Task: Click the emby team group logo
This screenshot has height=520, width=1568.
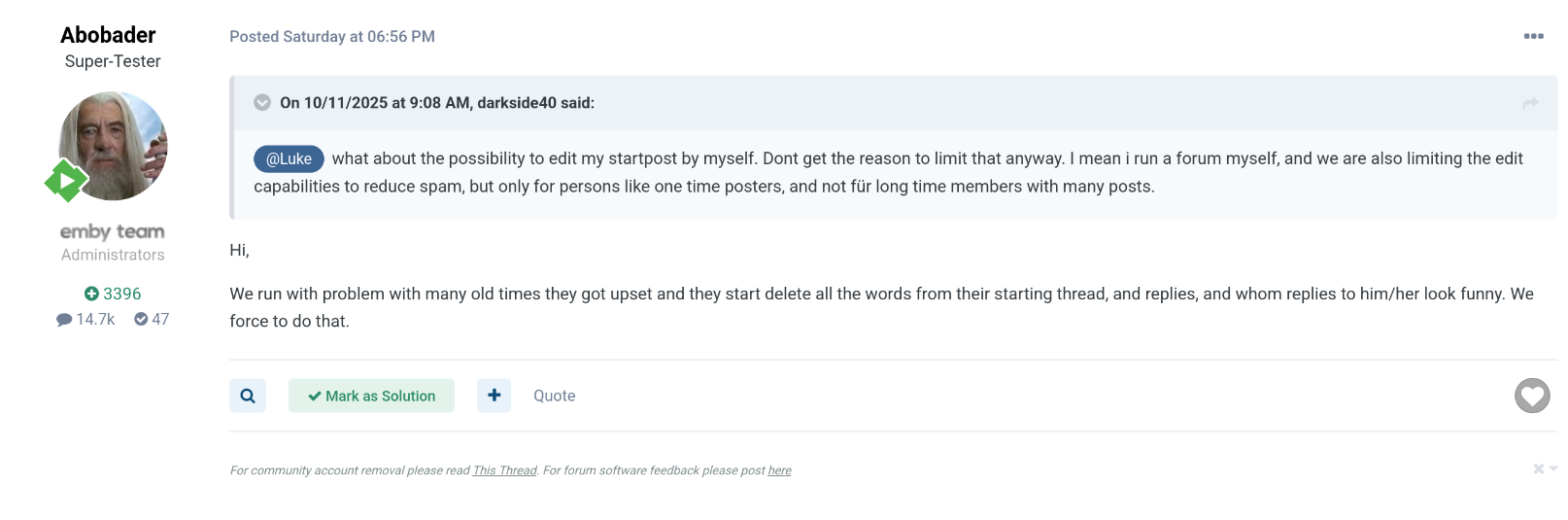Action: 113,231
